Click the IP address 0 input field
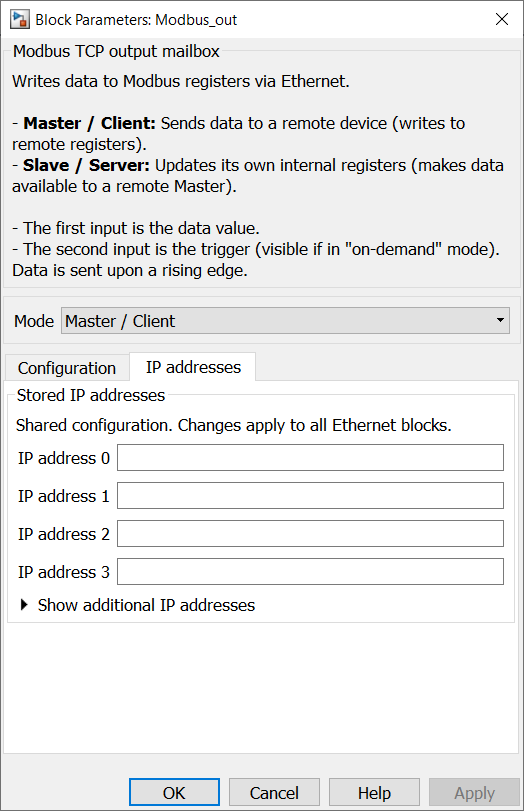 310,458
